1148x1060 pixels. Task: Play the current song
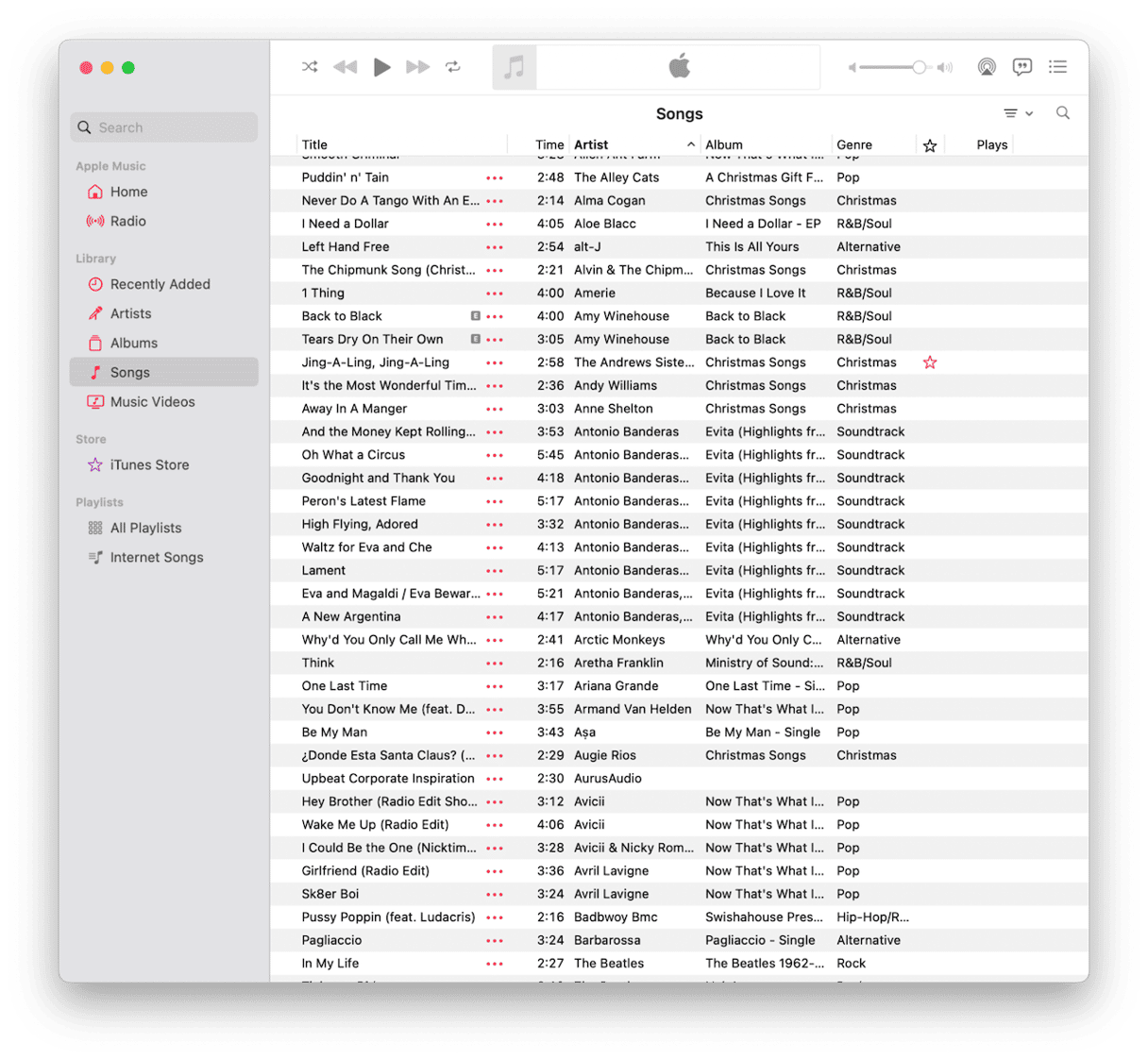point(381,67)
